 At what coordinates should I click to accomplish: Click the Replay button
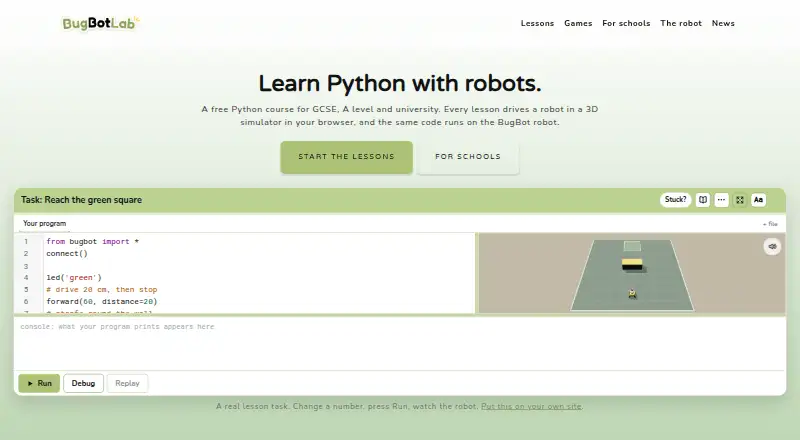[127, 383]
